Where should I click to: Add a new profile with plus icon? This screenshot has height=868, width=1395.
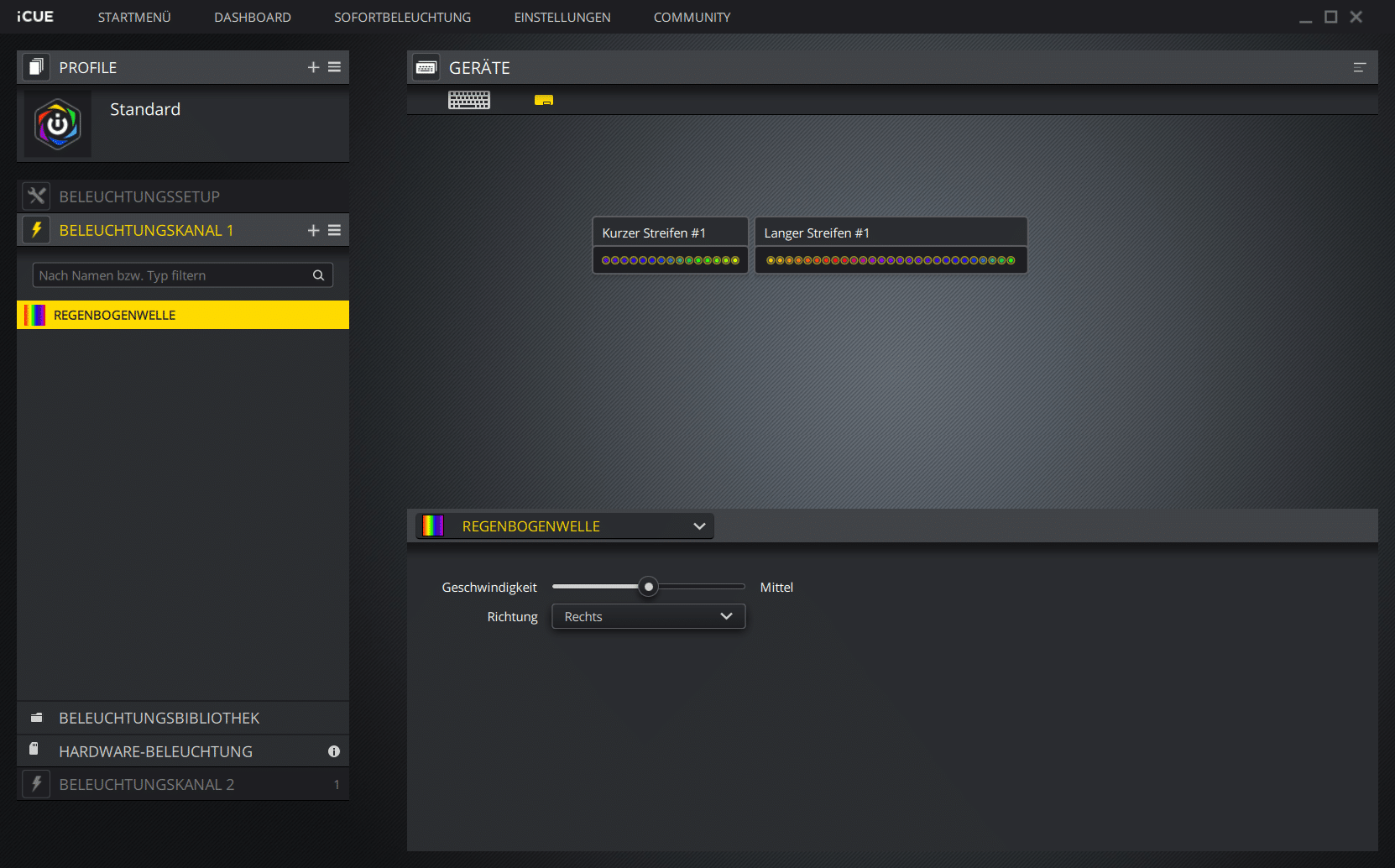tap(313, 67)
